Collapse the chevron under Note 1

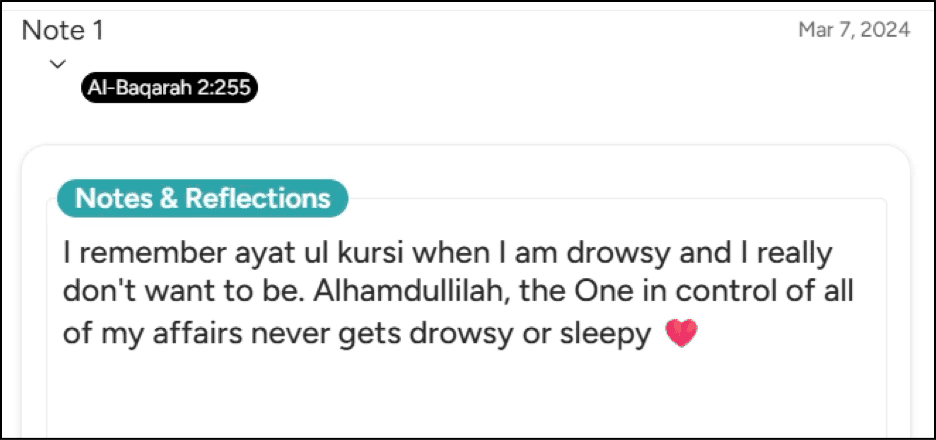pos(57,64)
